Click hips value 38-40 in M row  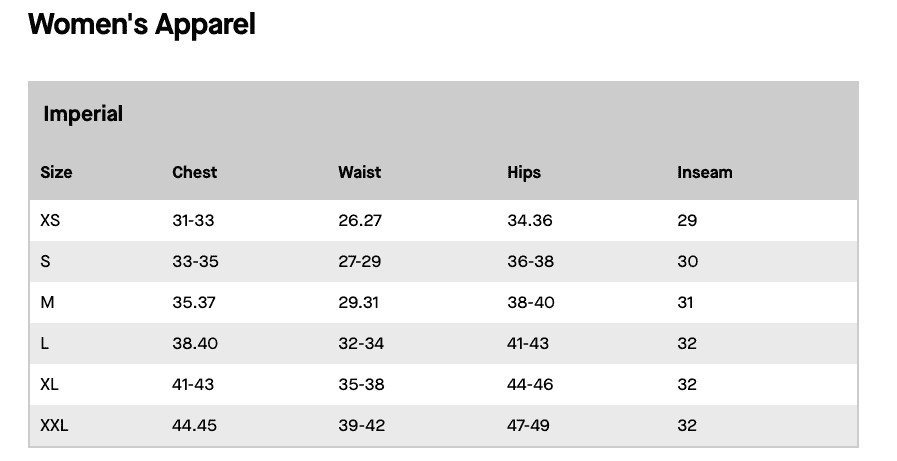[530, 302]
